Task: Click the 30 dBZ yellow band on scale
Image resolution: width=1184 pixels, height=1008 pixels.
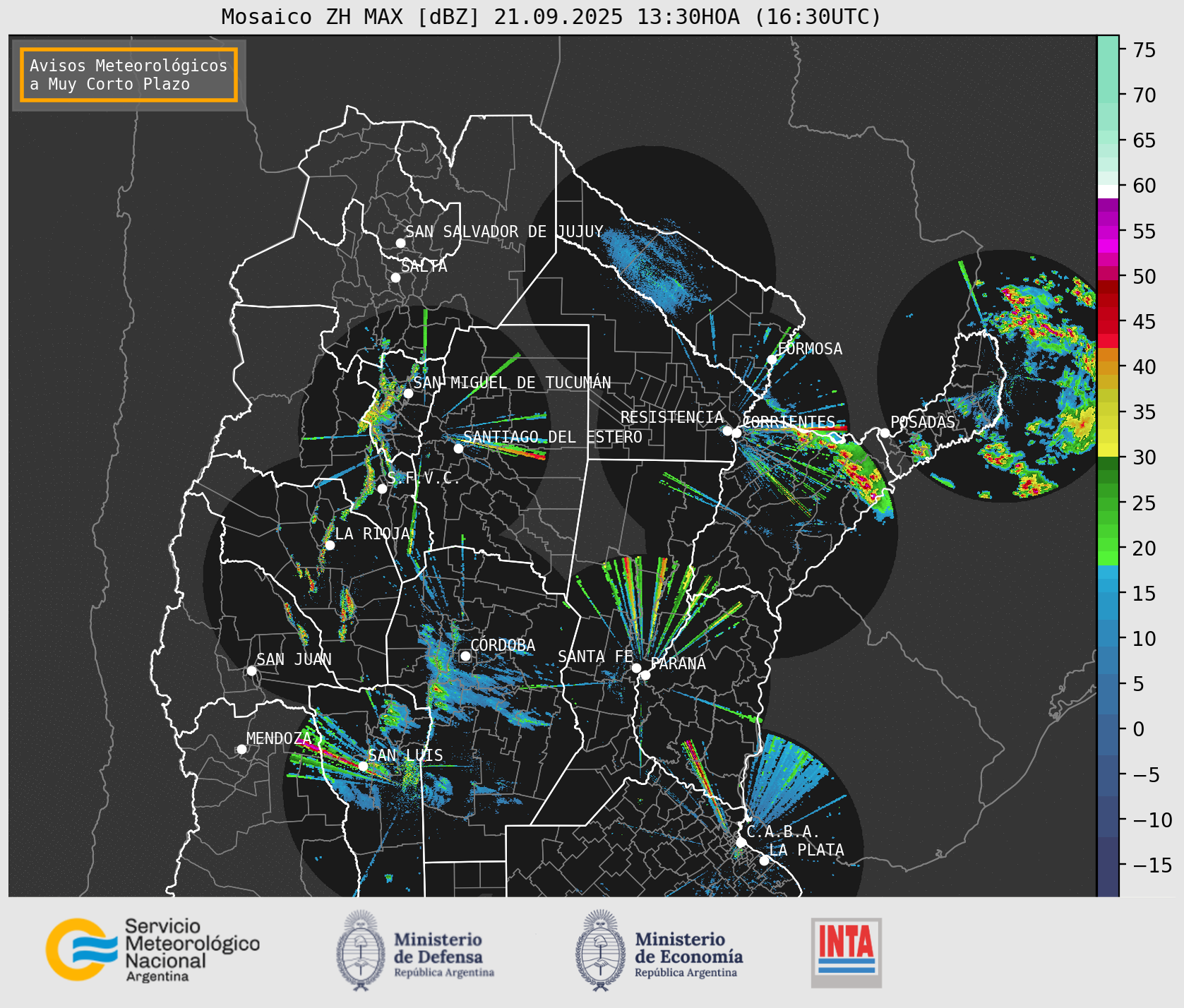Action: (x=1108, y=450)
